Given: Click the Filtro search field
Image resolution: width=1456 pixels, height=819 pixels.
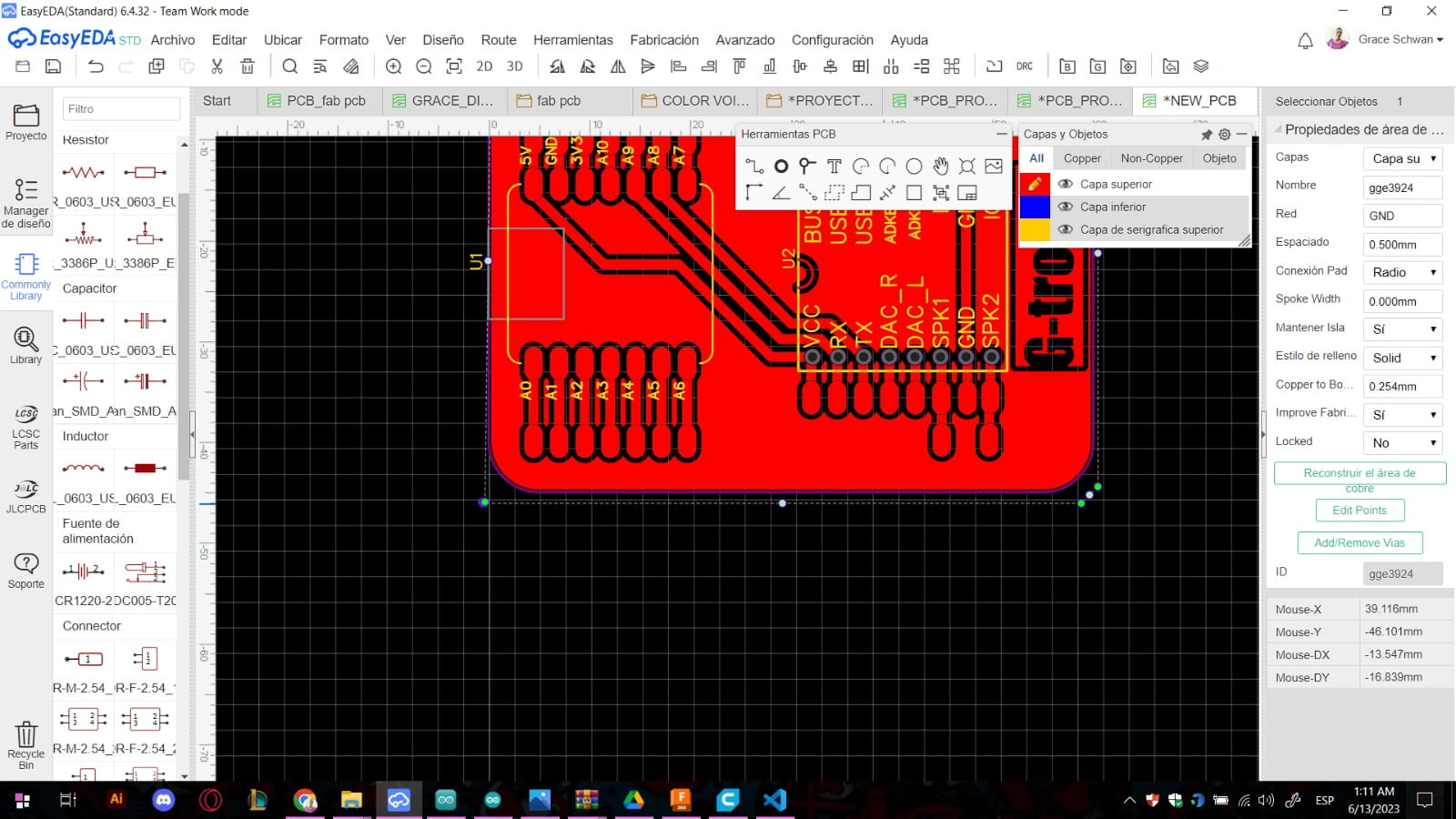Looking at the screenshot, I should coord(121,109).
